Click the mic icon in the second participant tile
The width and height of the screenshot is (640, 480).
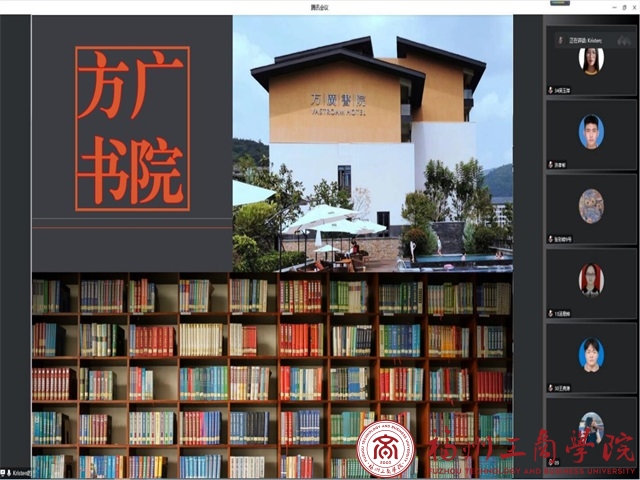tap(551, 164)
